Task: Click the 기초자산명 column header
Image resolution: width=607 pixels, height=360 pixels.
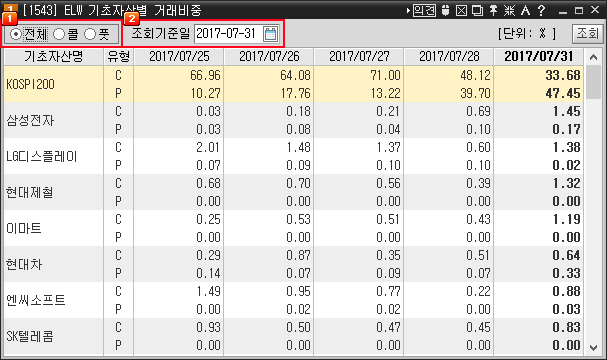Action: [x=54, y=57]
